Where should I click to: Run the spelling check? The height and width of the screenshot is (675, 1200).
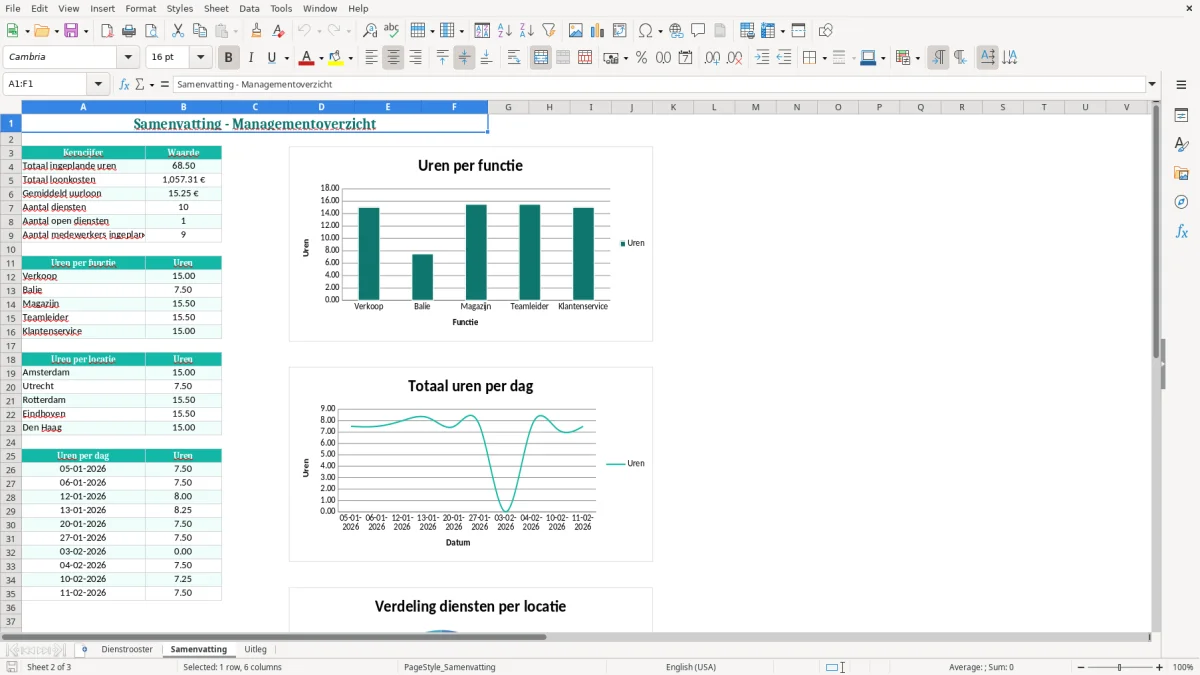pos(392,31)
